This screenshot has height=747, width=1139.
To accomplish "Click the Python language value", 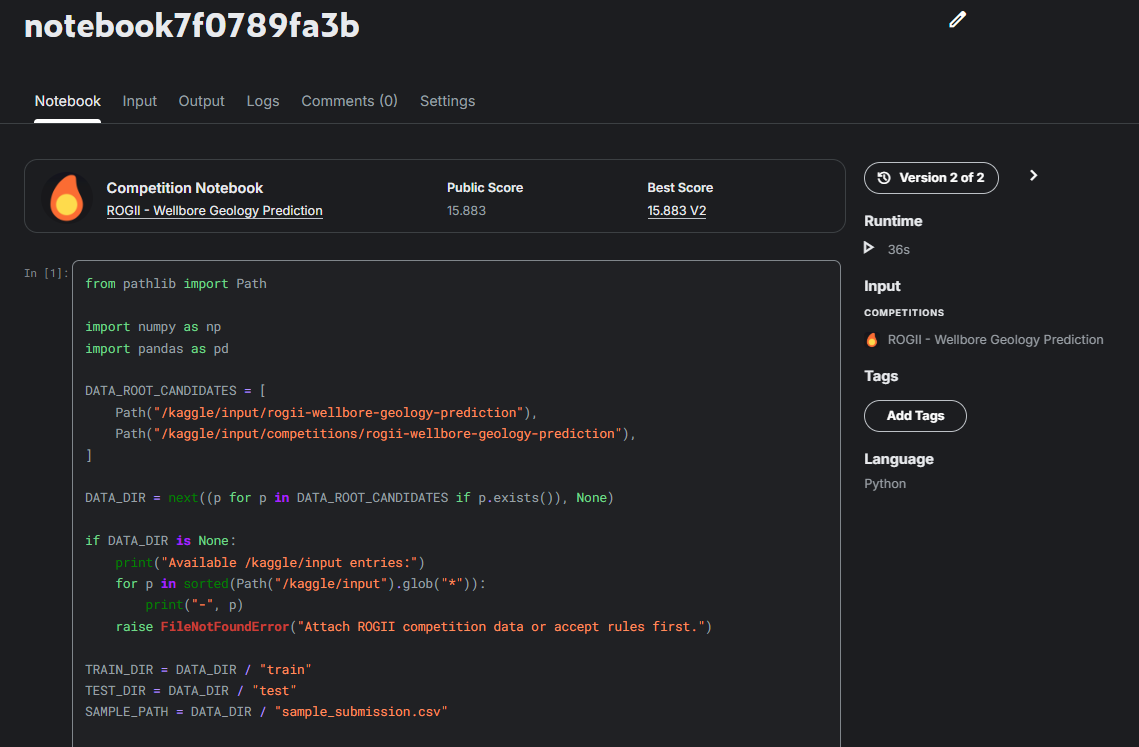I will click(x=885, y=484).
